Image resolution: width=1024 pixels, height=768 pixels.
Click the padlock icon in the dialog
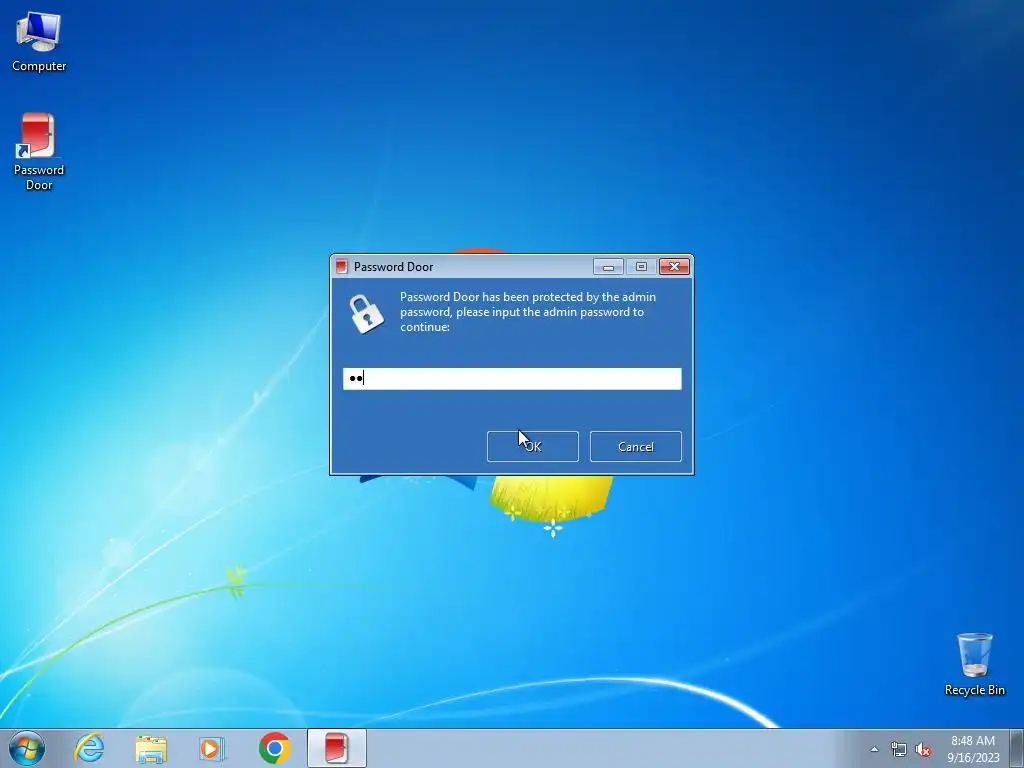point(366,313)
